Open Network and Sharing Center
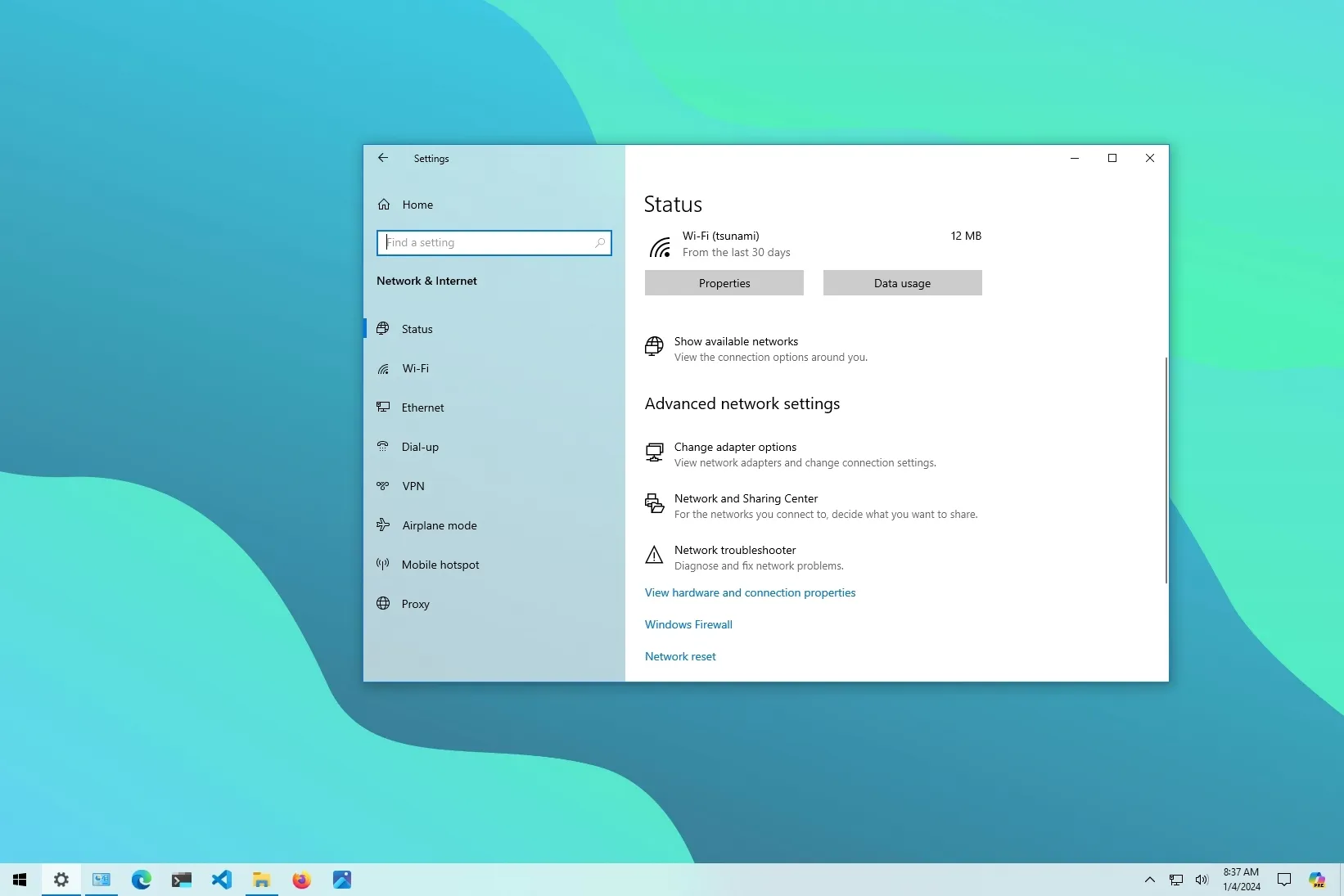Image resolution: width=1344 pixels, height=896 pixels. click(811, 506)
